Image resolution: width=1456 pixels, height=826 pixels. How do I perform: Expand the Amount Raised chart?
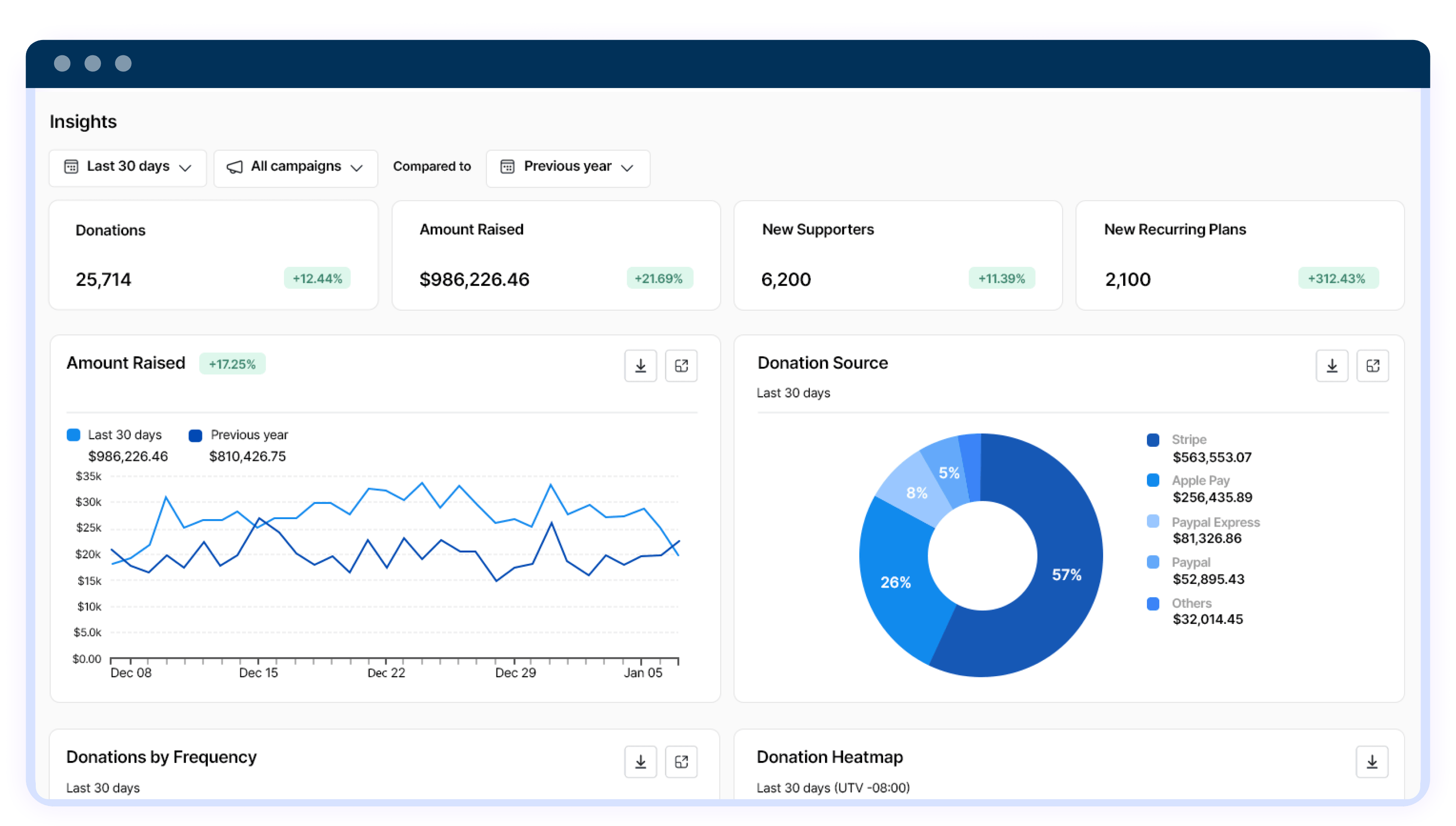point(681,366)
